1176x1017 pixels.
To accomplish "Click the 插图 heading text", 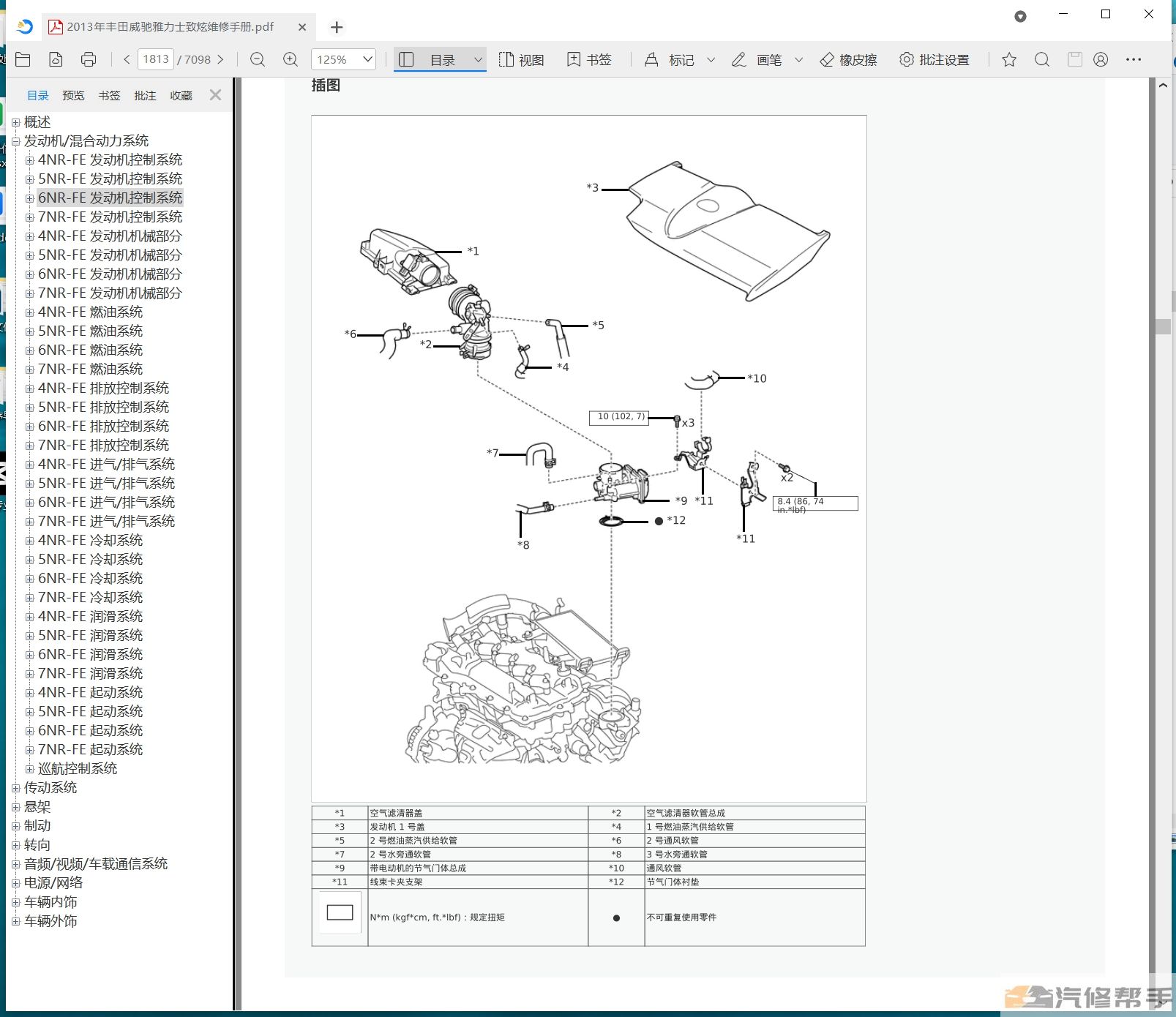I will point(326,86).
